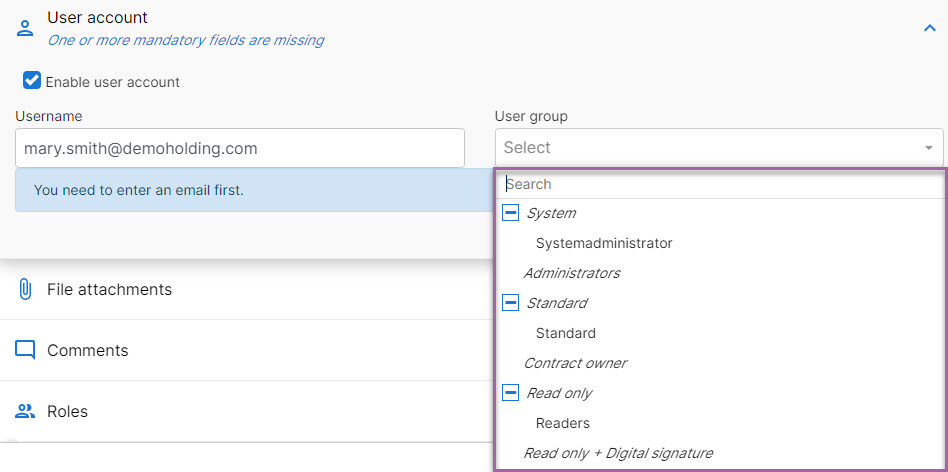948x472 pixels.
Task: Collapse the System group minus icon
Action: pos(511,213)
